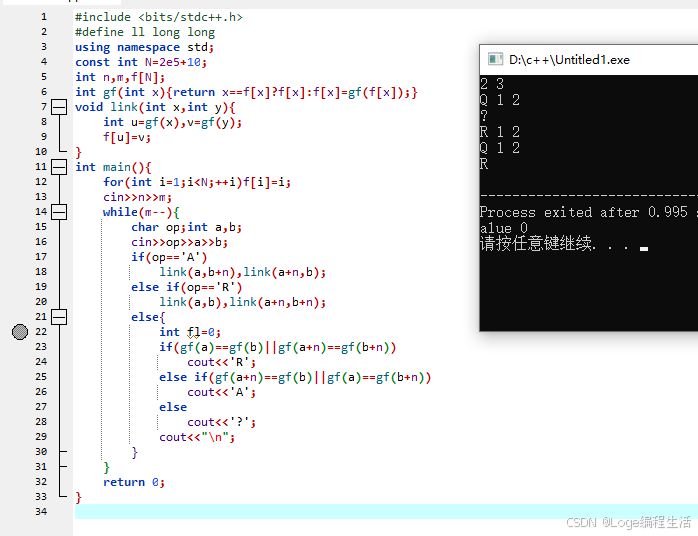This screenshot has width=698, height=536.
Task: Click 'cout<<"\n";' statement
Action: tap(197, 437)
